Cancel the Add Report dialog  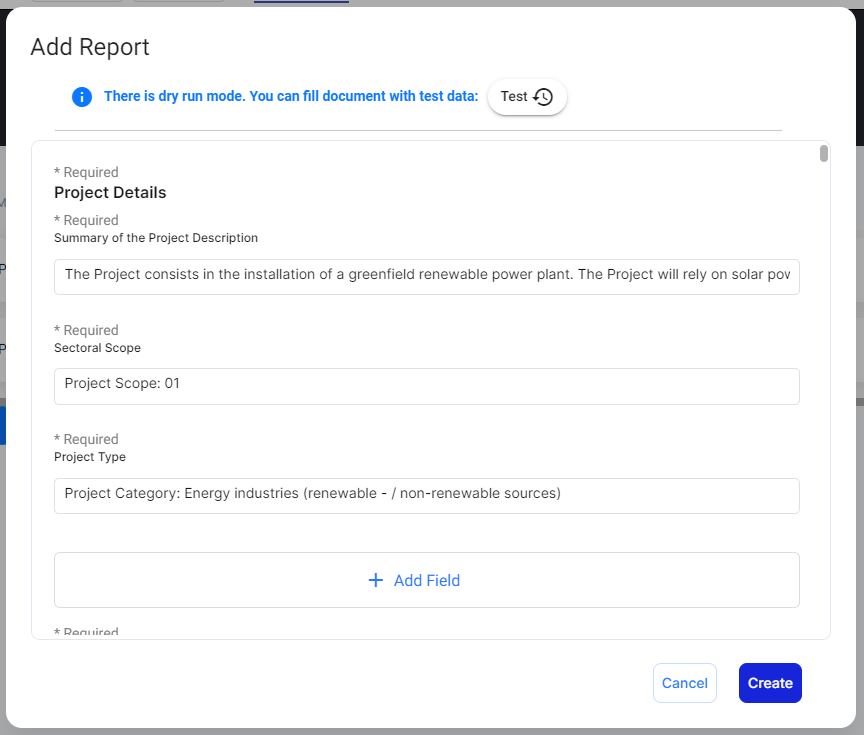[685, 683]
